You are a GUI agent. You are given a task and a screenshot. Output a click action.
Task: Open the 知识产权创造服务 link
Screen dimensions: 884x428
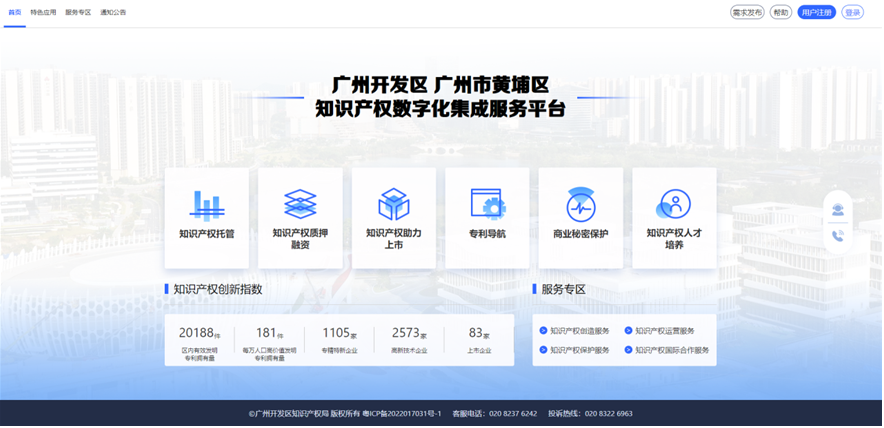coord(580,331)
